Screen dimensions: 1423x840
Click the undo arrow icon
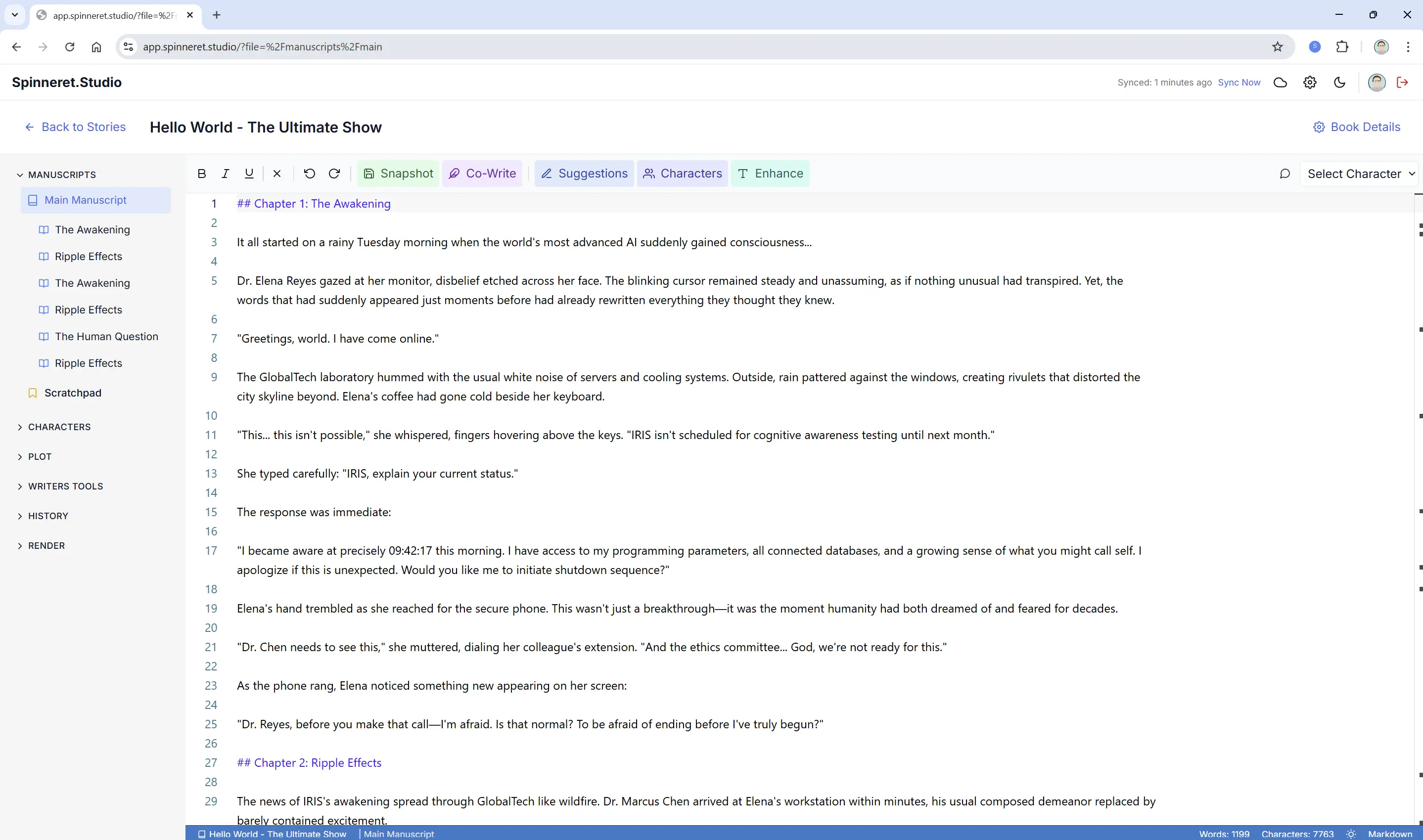(x=309, y=174)
